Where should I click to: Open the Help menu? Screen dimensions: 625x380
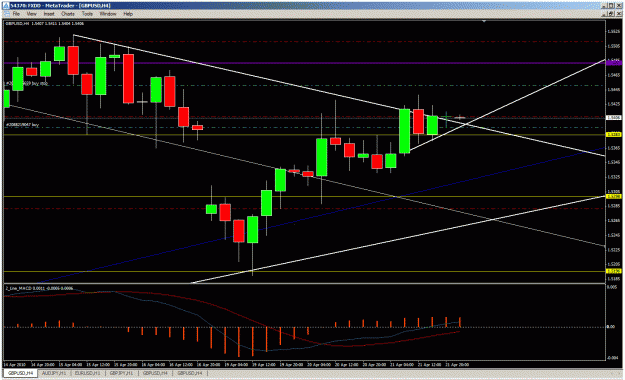click(x=128, y=14)
